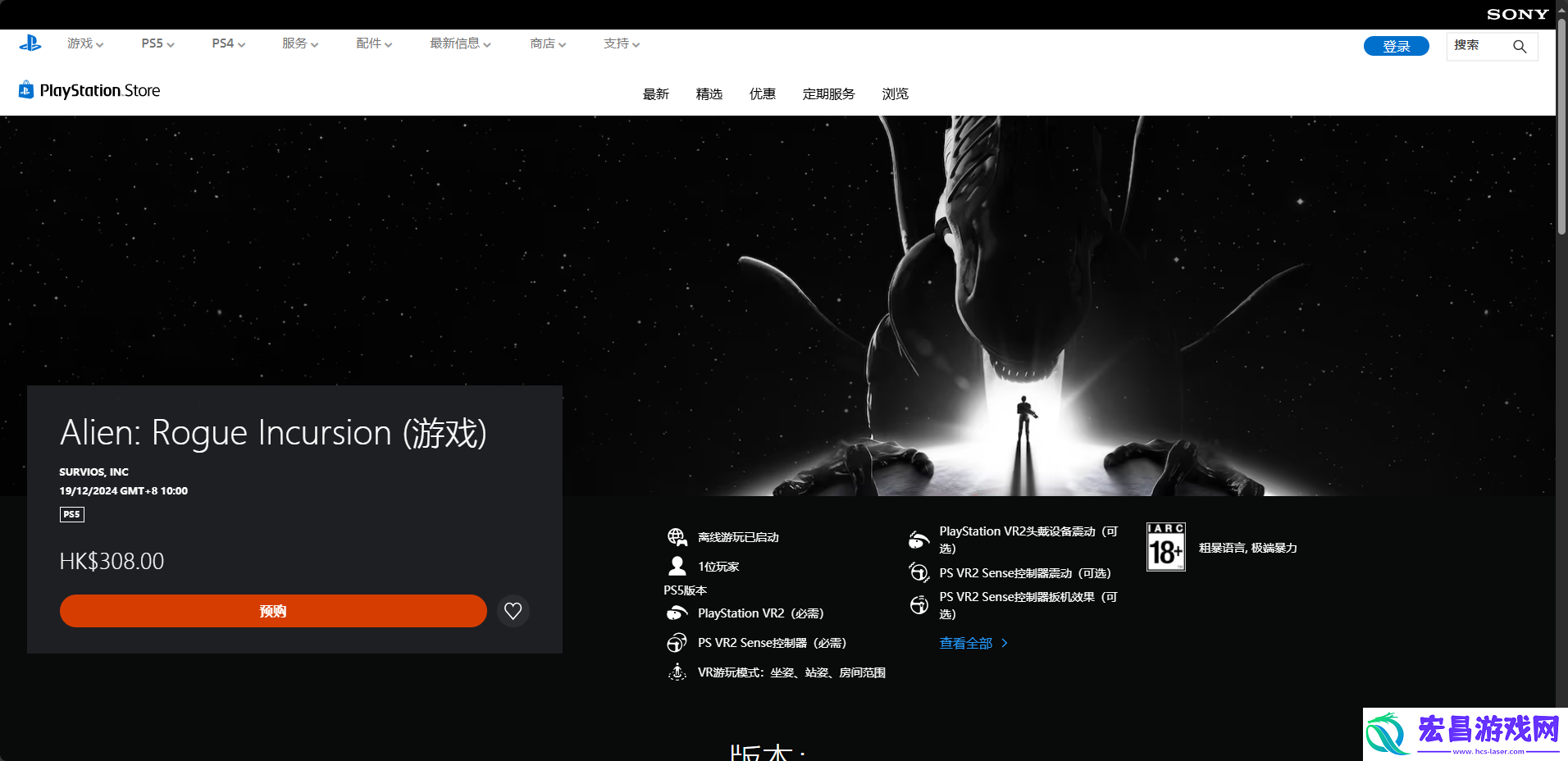The width and height of the screenshot is (1568, 761).
Task: Expand the 最新信息 dropdown menu
Action: pos(460,43)
